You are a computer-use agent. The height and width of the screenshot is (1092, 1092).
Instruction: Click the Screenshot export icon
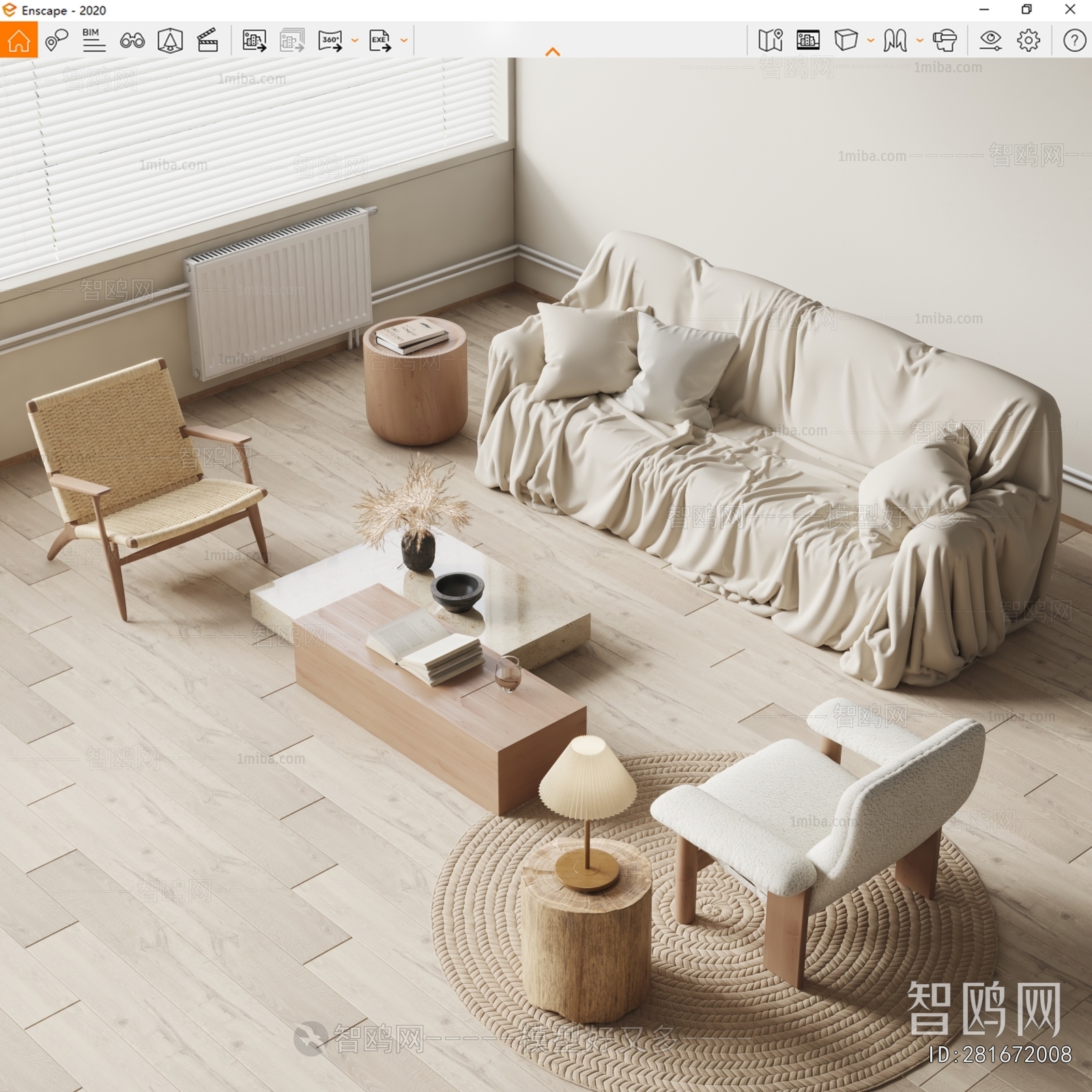click(254, 41)
